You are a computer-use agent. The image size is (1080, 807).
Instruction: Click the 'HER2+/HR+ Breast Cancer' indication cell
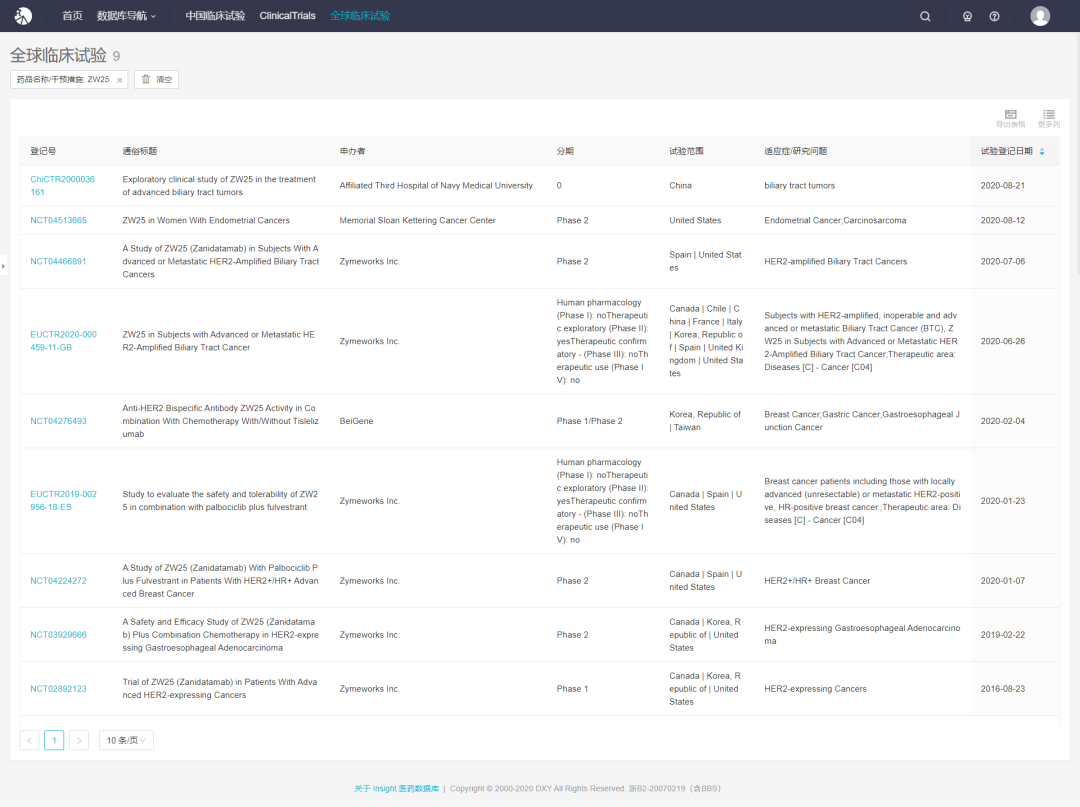(818, 581)
